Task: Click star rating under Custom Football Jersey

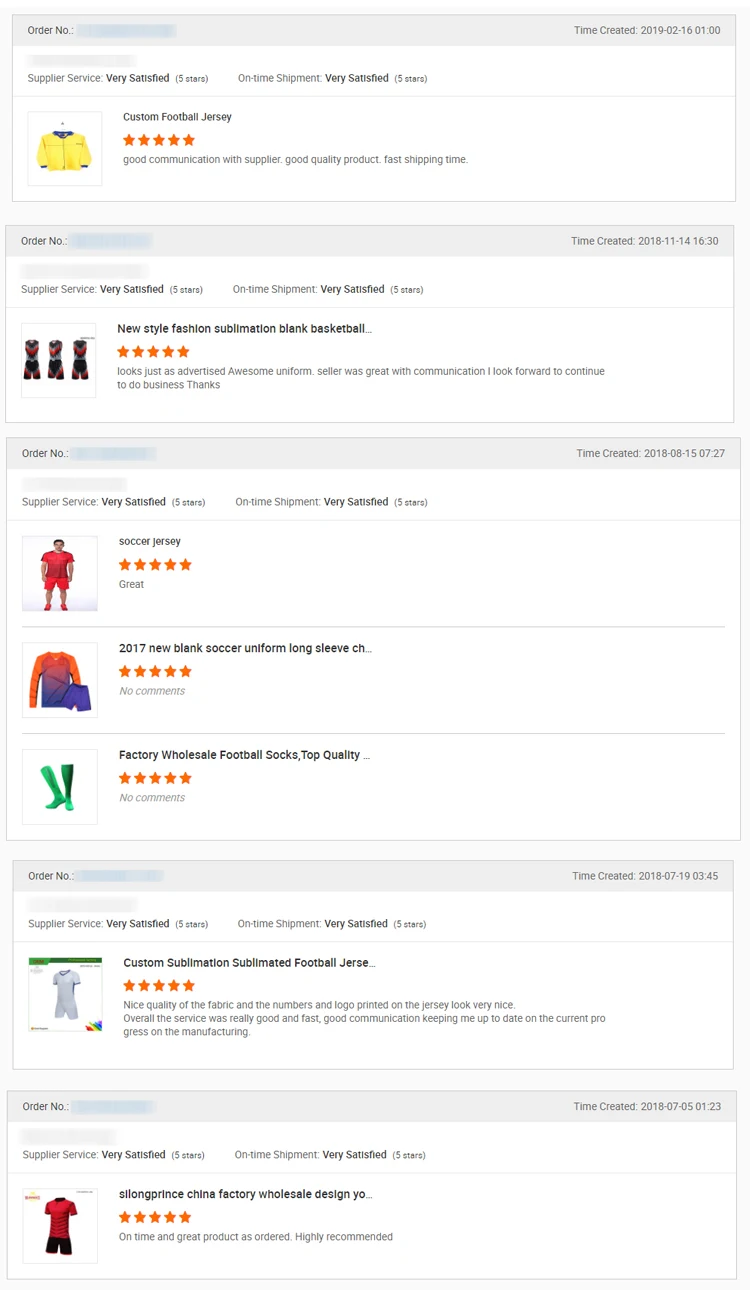Action: (x=159, y=140)
